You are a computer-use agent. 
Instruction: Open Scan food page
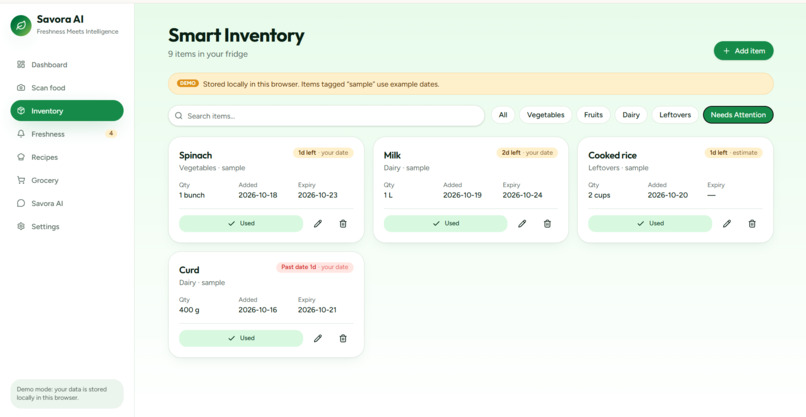tap(67, 88)
